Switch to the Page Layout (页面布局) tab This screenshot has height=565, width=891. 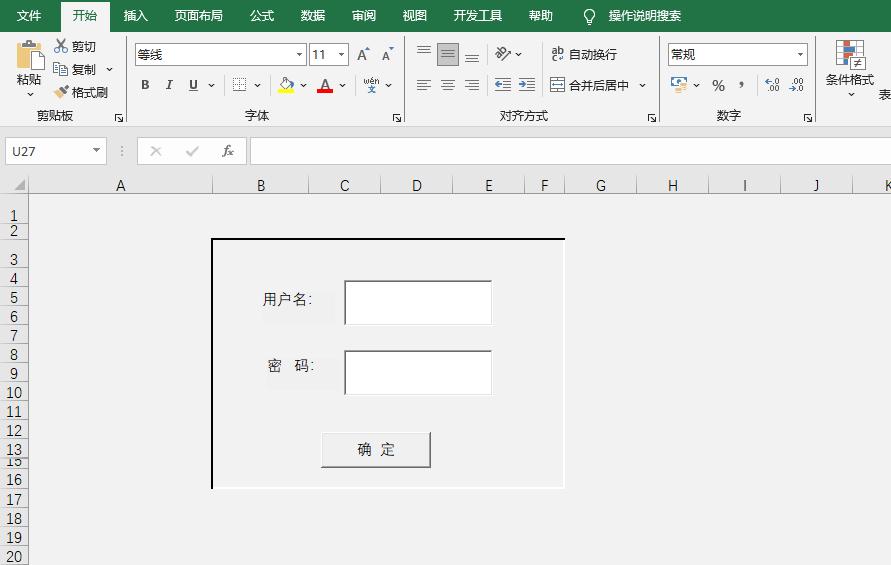click(x=198, y=16)
